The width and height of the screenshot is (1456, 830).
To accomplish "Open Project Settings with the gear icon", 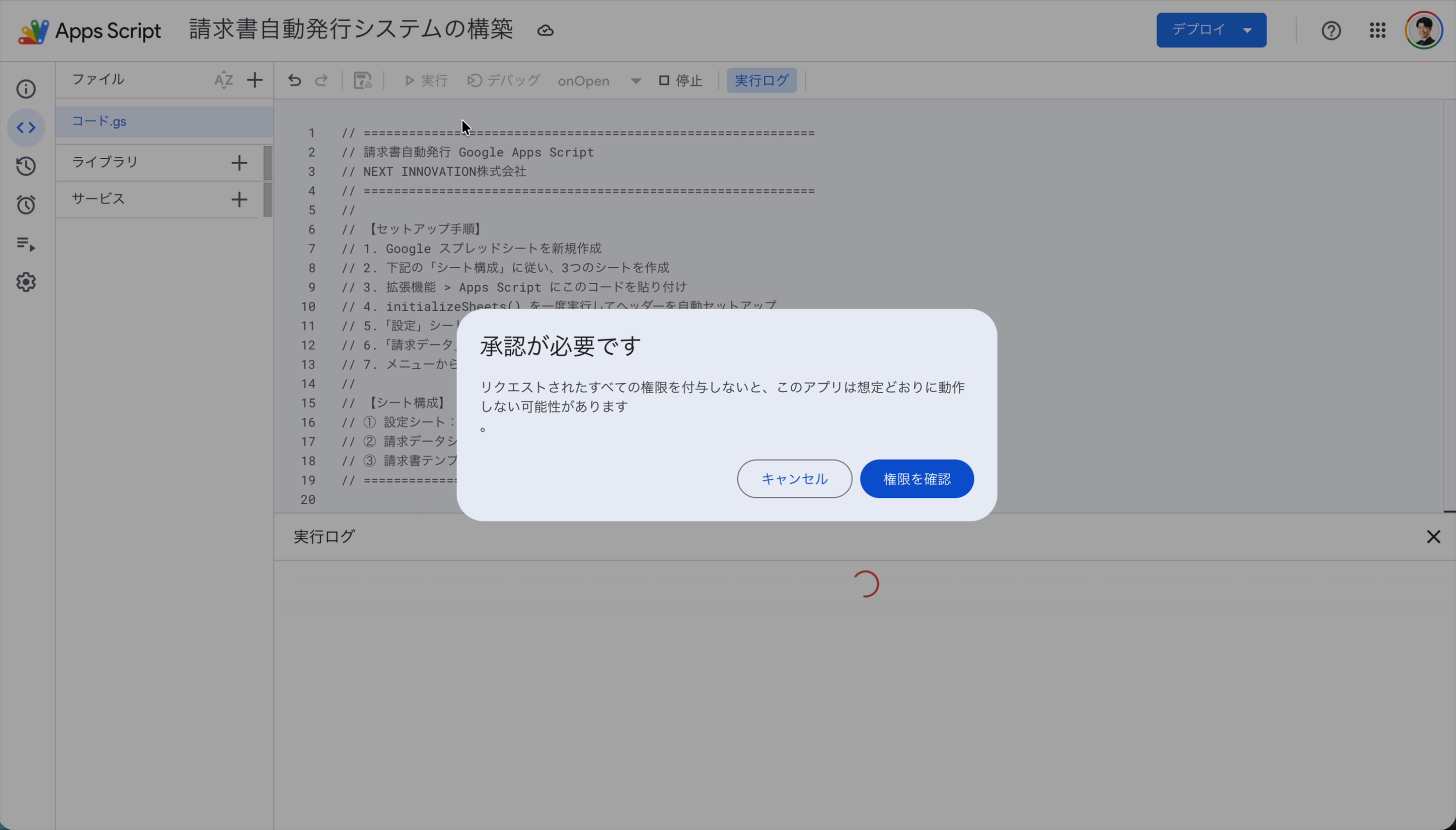I will coord(26,282).
